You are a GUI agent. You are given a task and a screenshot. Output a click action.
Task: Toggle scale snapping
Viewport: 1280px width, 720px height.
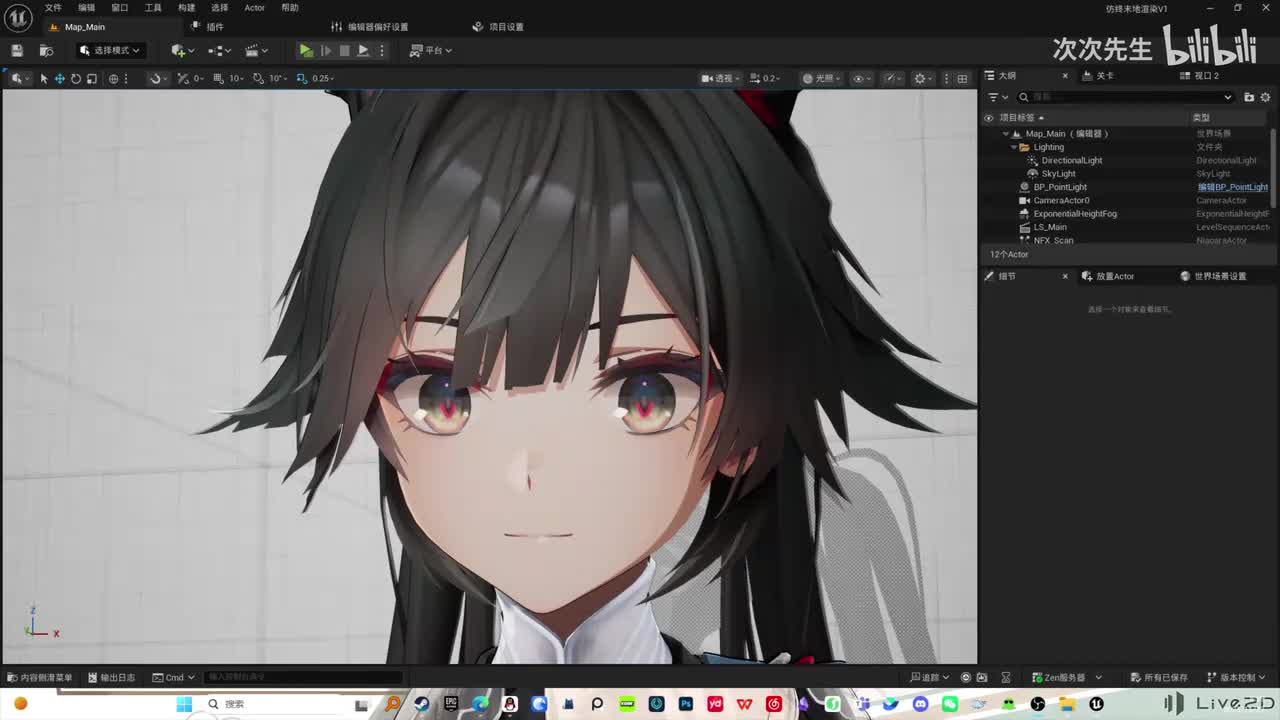click(x=303, y=78)
